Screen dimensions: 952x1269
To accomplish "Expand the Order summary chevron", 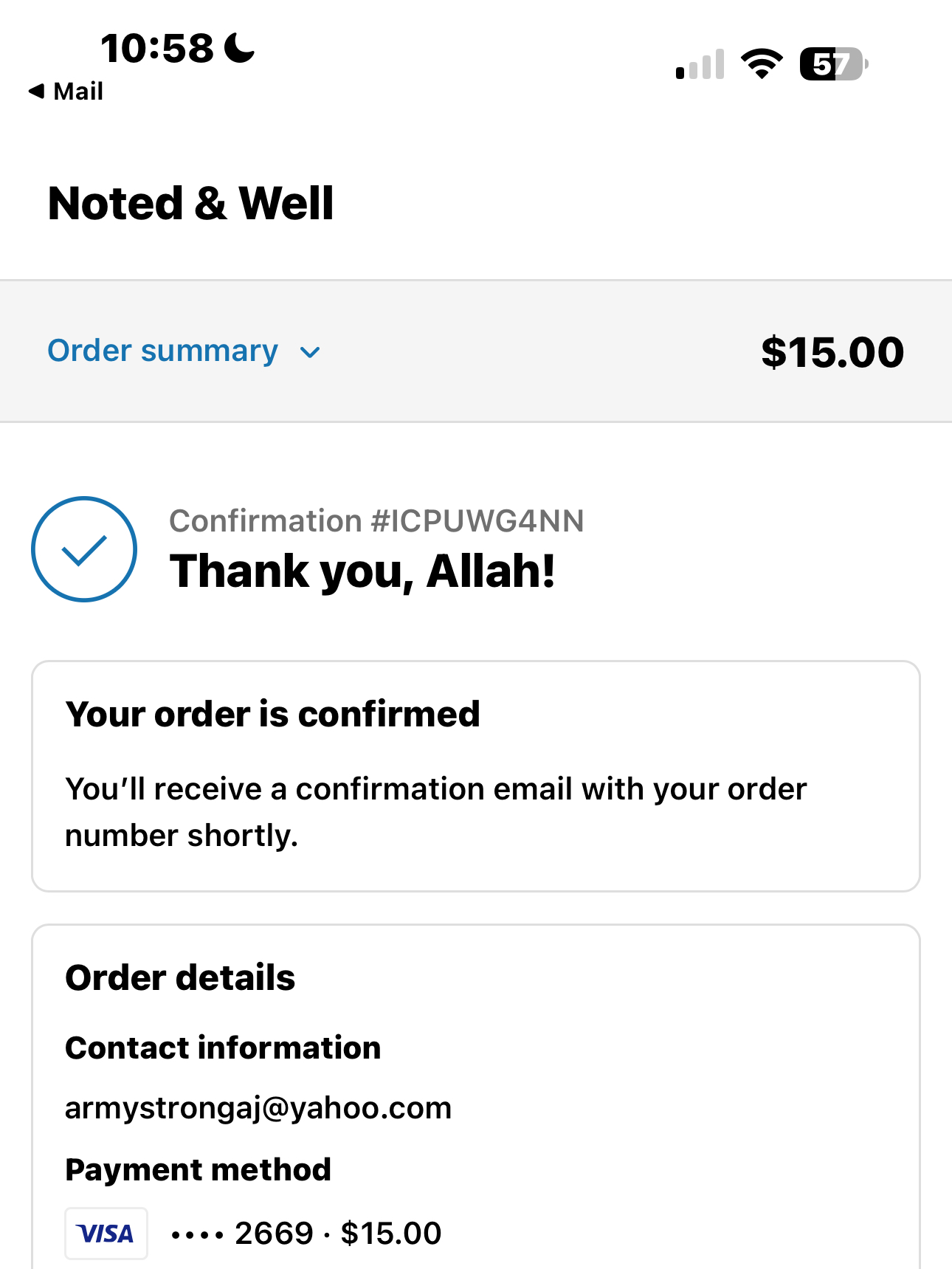I will [x=311, y=352].
